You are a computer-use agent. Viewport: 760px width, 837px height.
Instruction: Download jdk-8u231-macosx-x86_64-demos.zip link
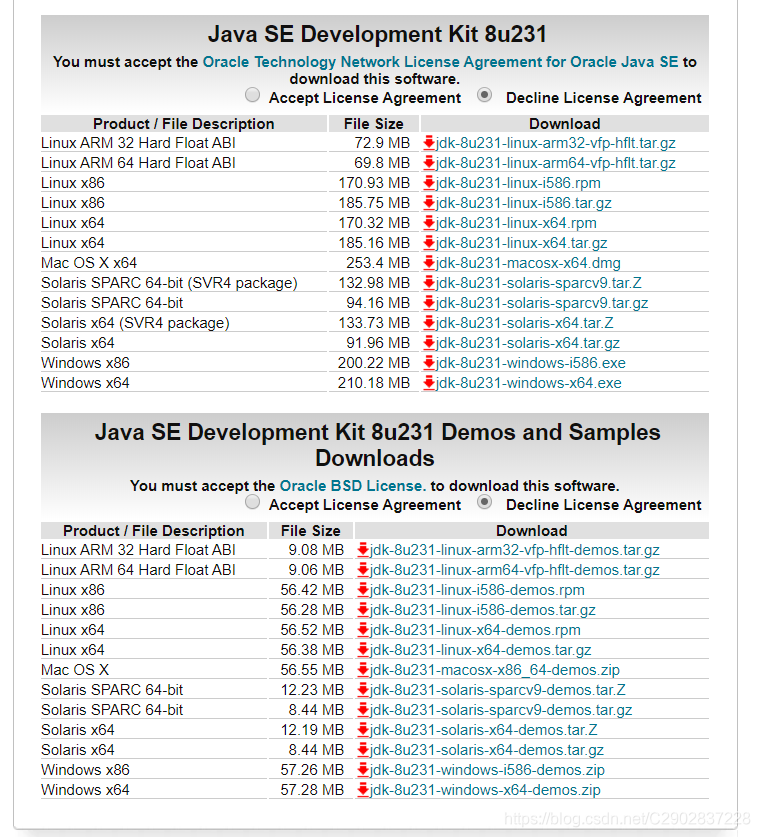click(495, 670)
